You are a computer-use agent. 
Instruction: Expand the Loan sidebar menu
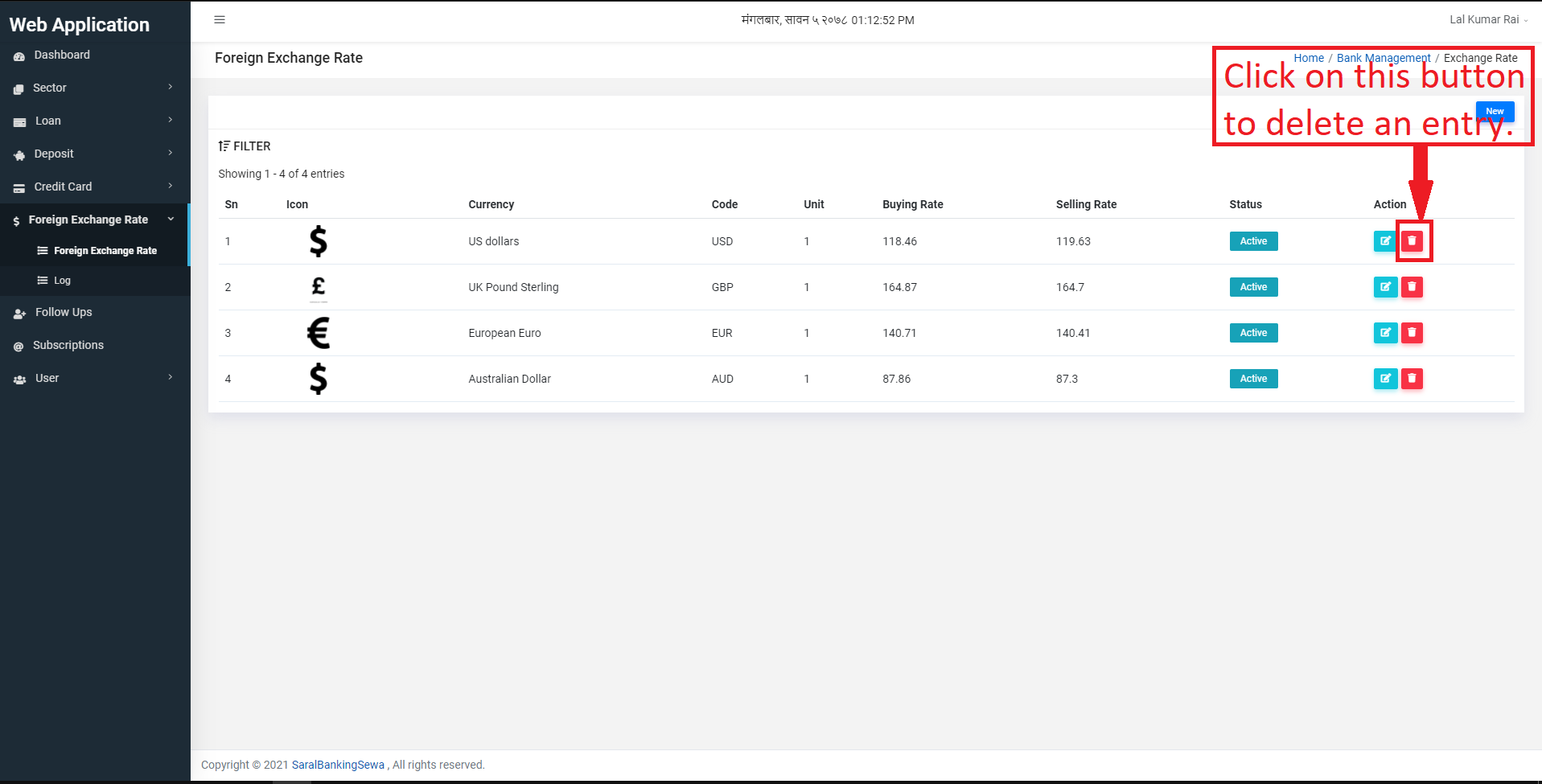click(x=95, y=121)
